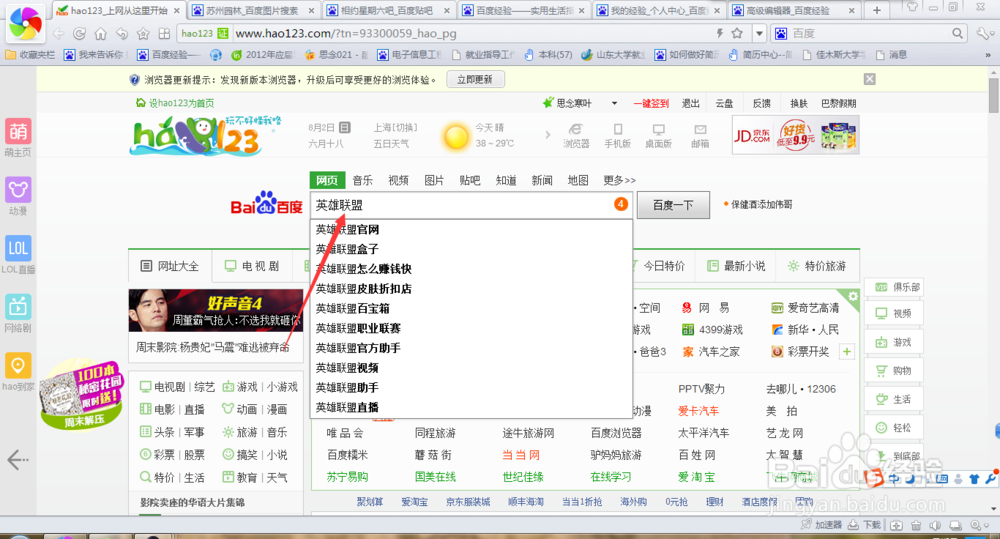1000x539 pixels.
Task: Switch to 高级编辑器_百度经验 tab
Action: [x=795, y=10]
